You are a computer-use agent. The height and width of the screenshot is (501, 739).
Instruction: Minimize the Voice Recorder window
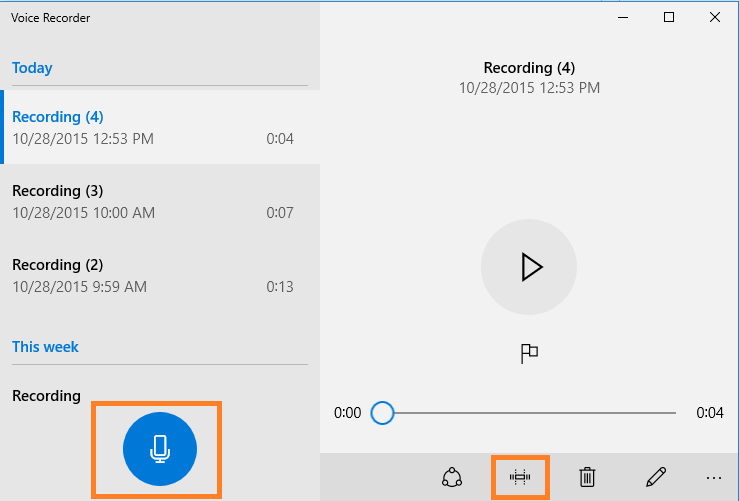pyautogui.click(x=623, y=17)
